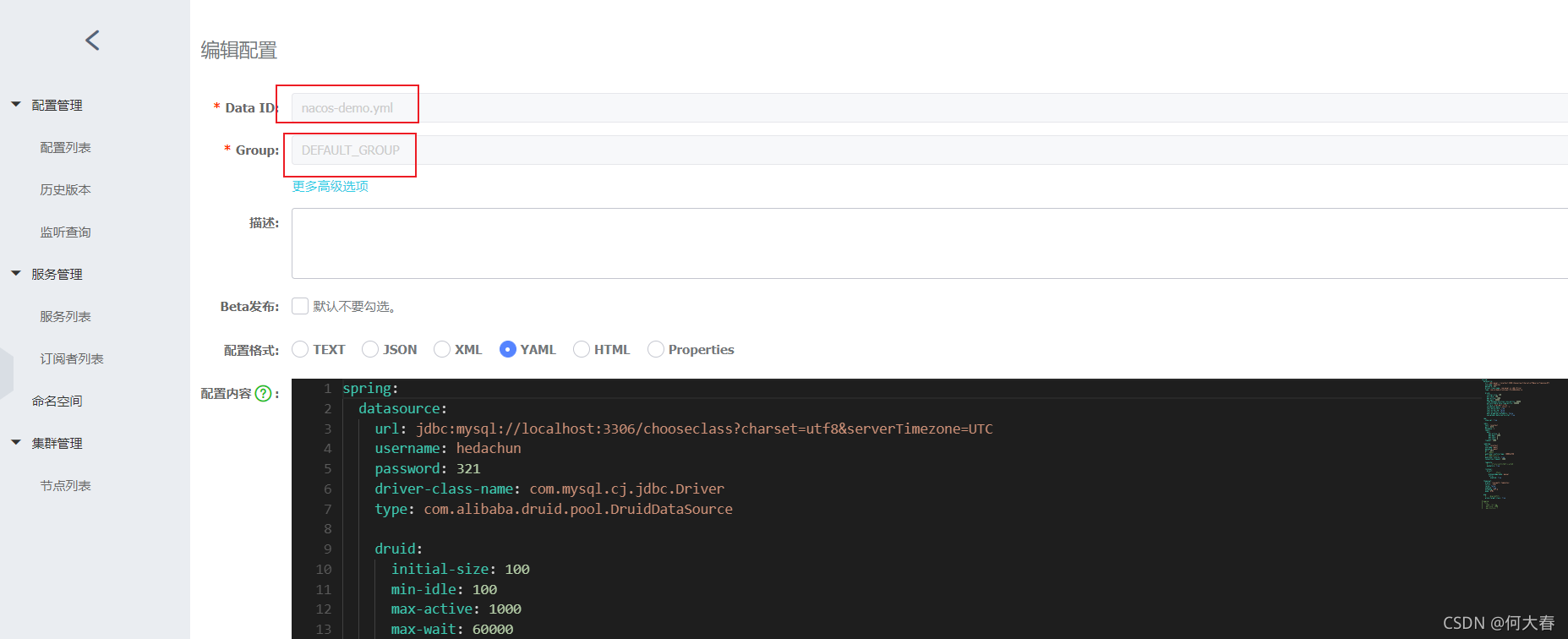This screenshot has height=639, width=1568.
Task: Click the code minimap in the editor
Action: point(1517,444)
